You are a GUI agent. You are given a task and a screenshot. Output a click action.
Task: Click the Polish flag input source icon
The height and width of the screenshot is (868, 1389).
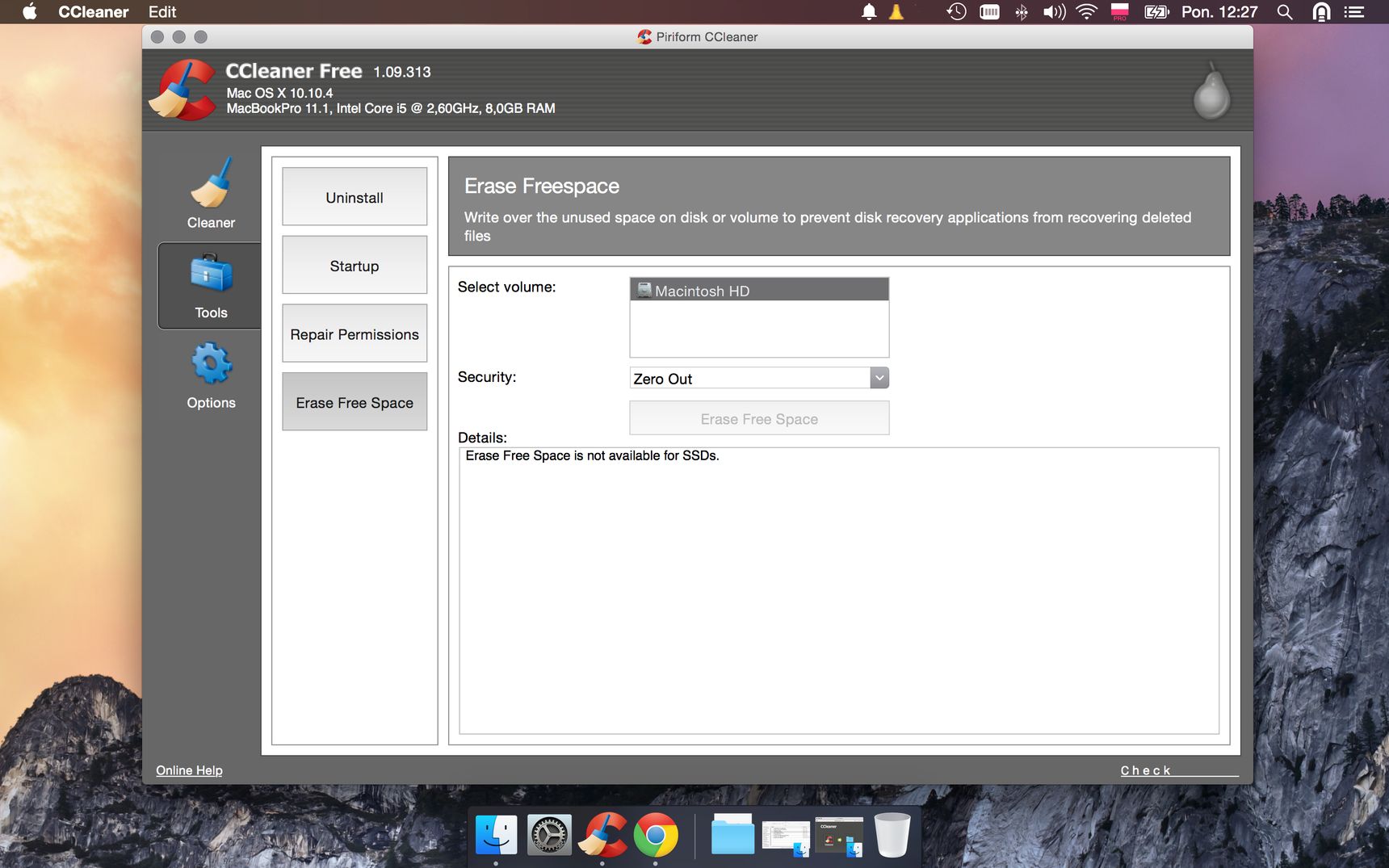(1119, 11)
